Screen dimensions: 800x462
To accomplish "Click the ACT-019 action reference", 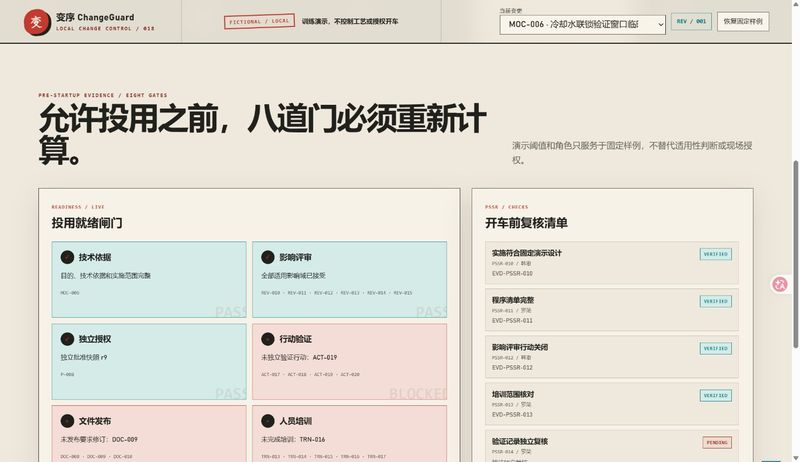I will (x=324, y=357).
